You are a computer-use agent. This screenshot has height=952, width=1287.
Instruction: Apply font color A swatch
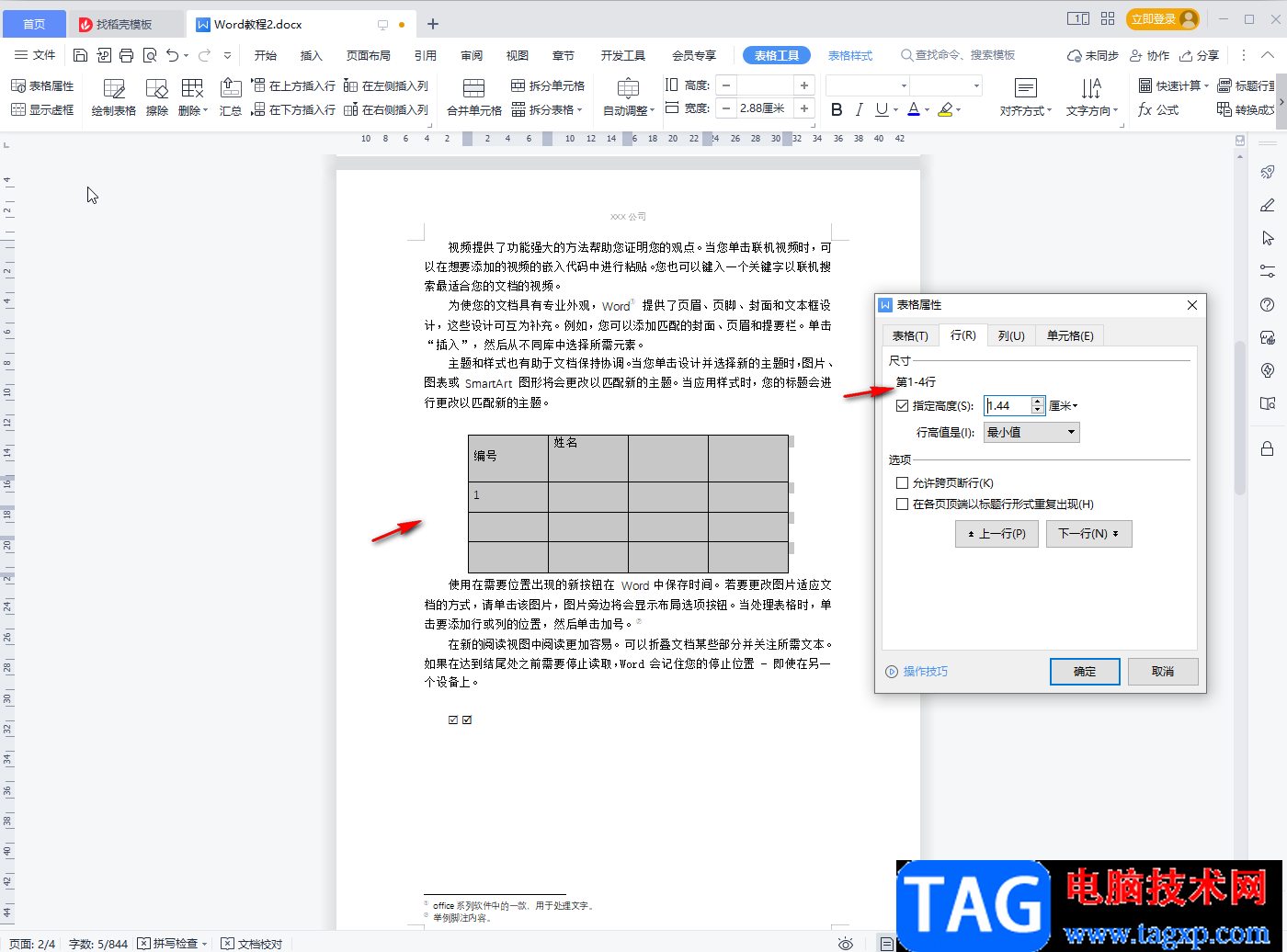point(913,109)
